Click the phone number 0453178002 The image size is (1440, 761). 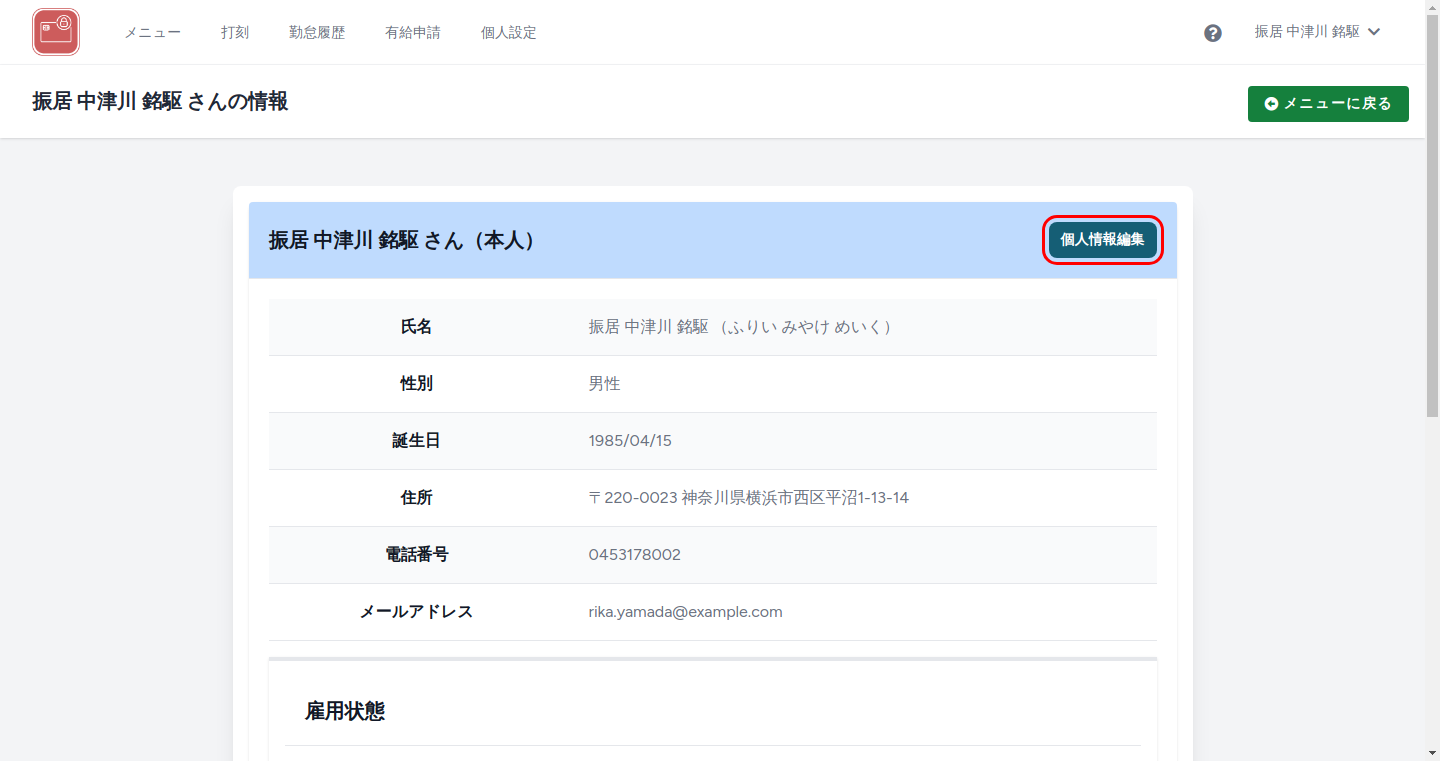click(635, 555)
